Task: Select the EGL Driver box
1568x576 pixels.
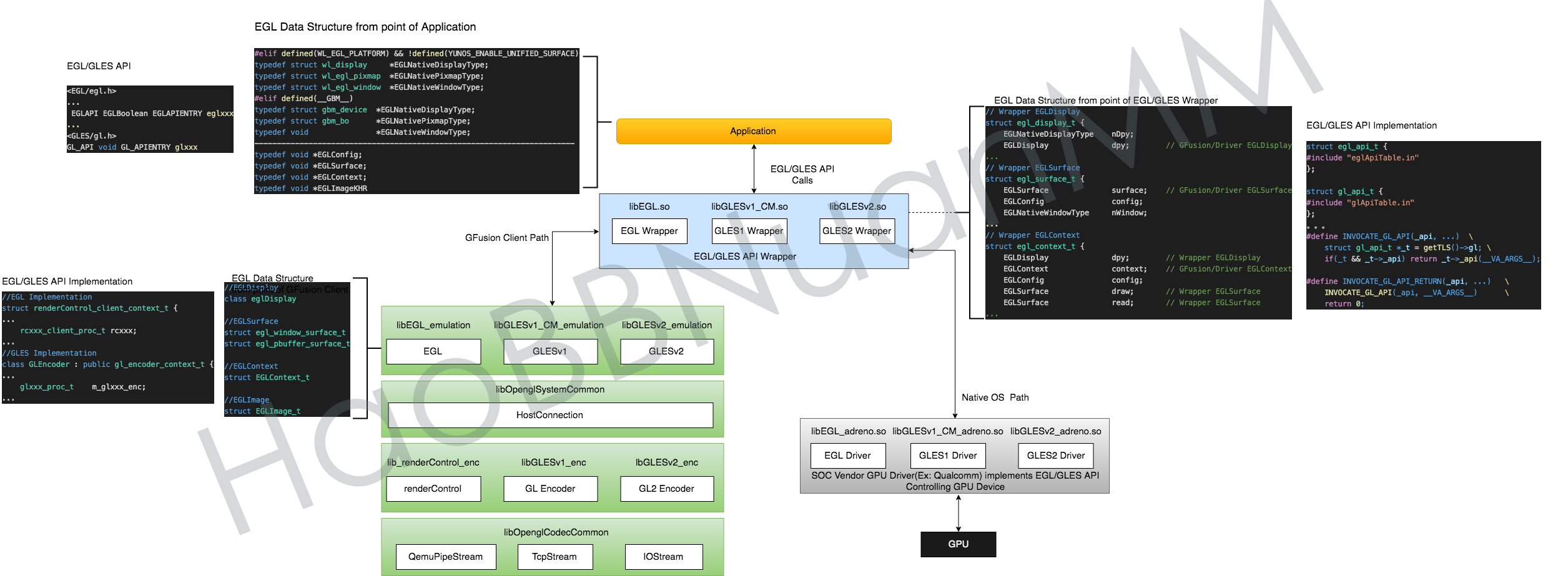Action: click(x=848, y=456)
